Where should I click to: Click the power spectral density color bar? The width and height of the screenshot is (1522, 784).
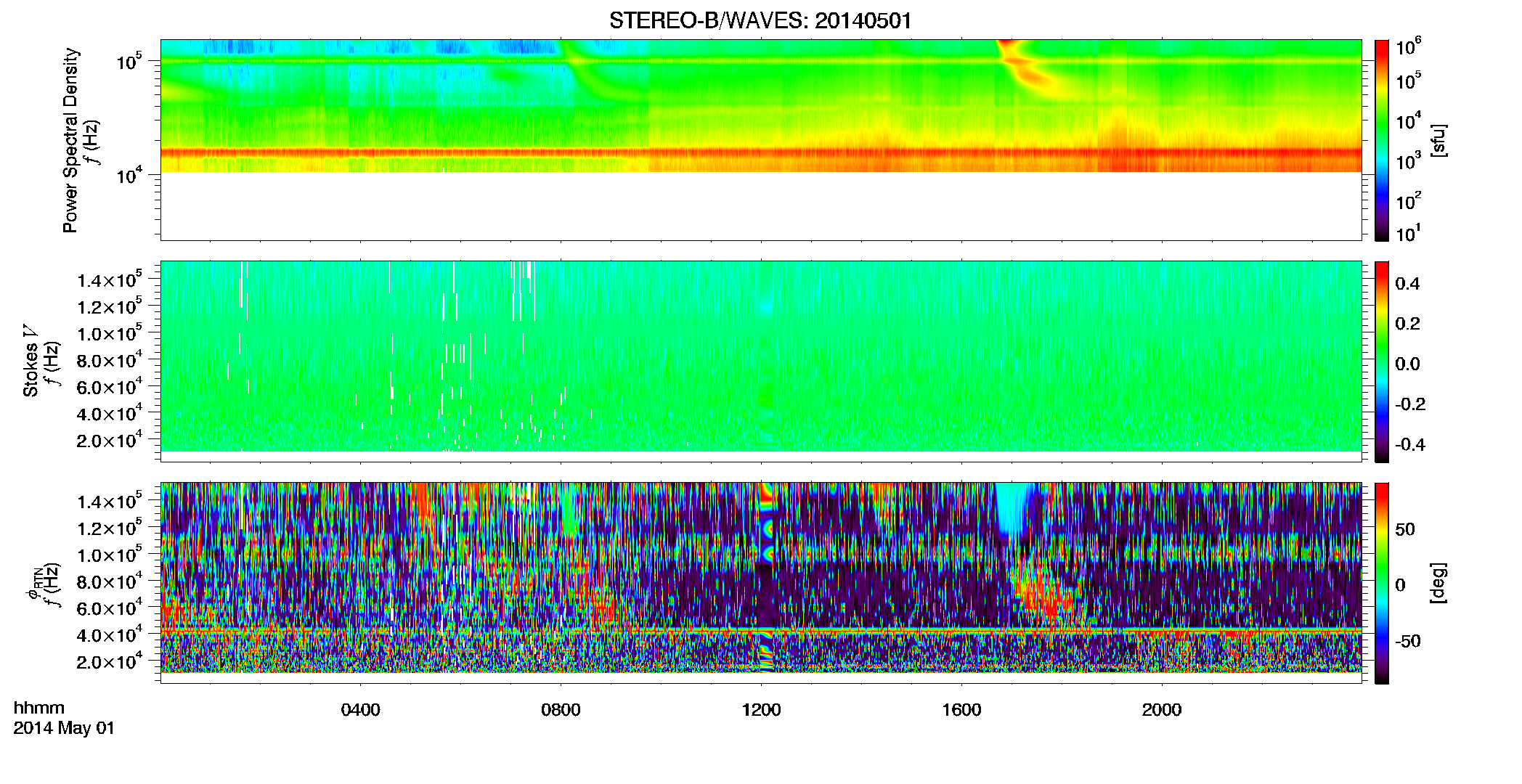point(1382,140)
